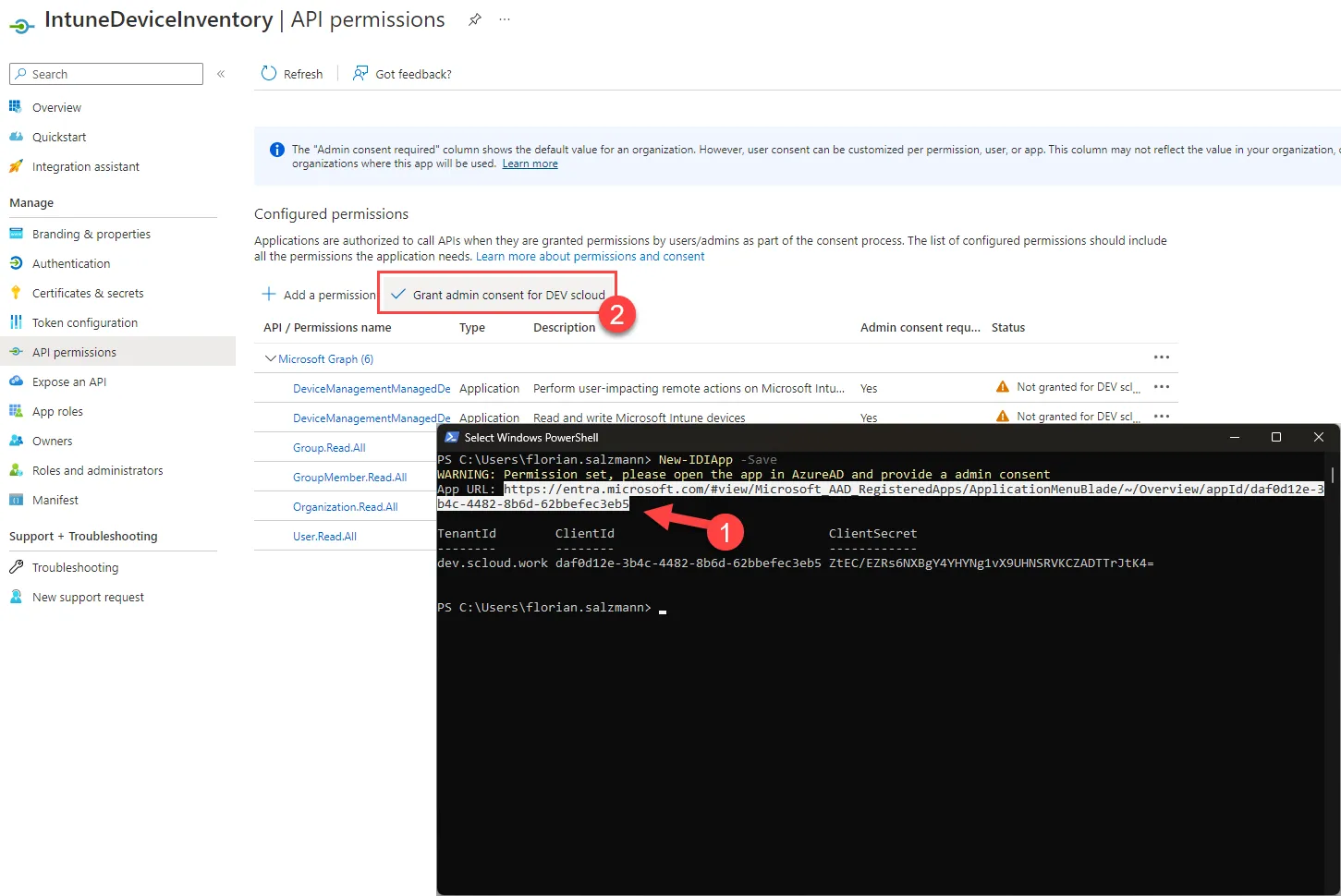This screenshot has width=1341, height=896.
Task: Open Troubleshooting in the sidebar
Action: pos(76,567)
